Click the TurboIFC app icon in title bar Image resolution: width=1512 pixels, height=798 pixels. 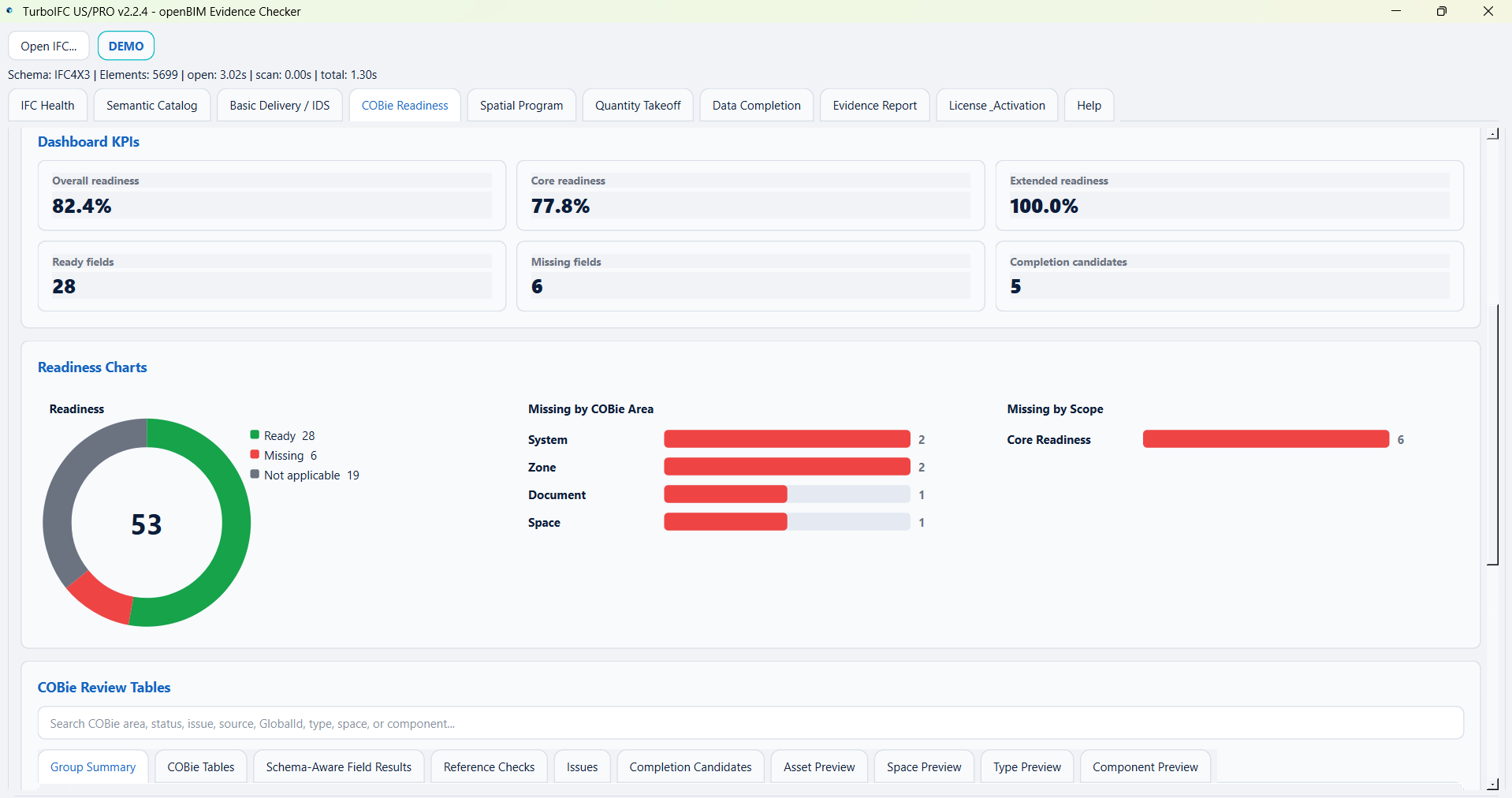tap(9, 11)
